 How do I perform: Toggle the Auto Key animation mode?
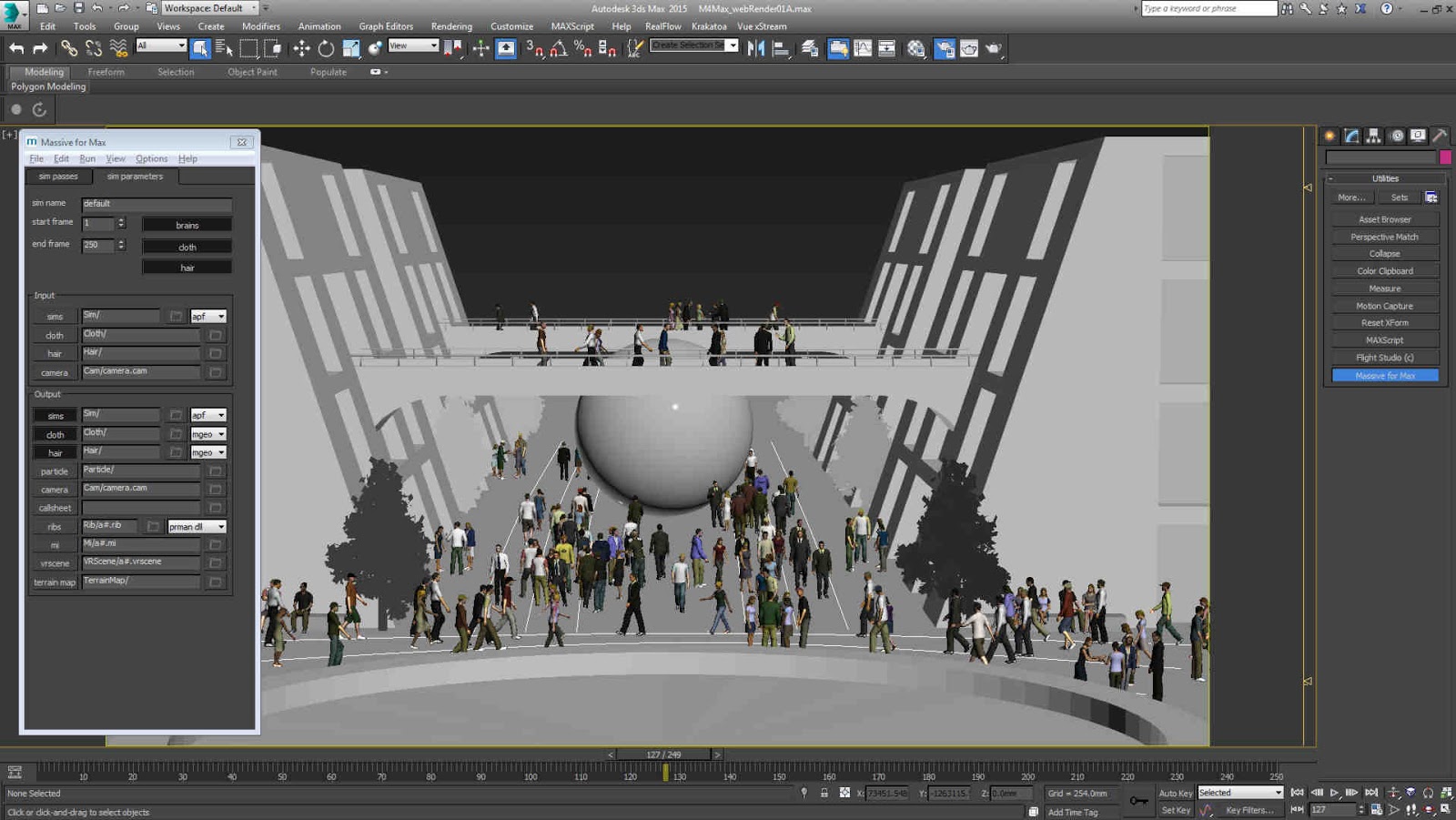coord(1175,793)
